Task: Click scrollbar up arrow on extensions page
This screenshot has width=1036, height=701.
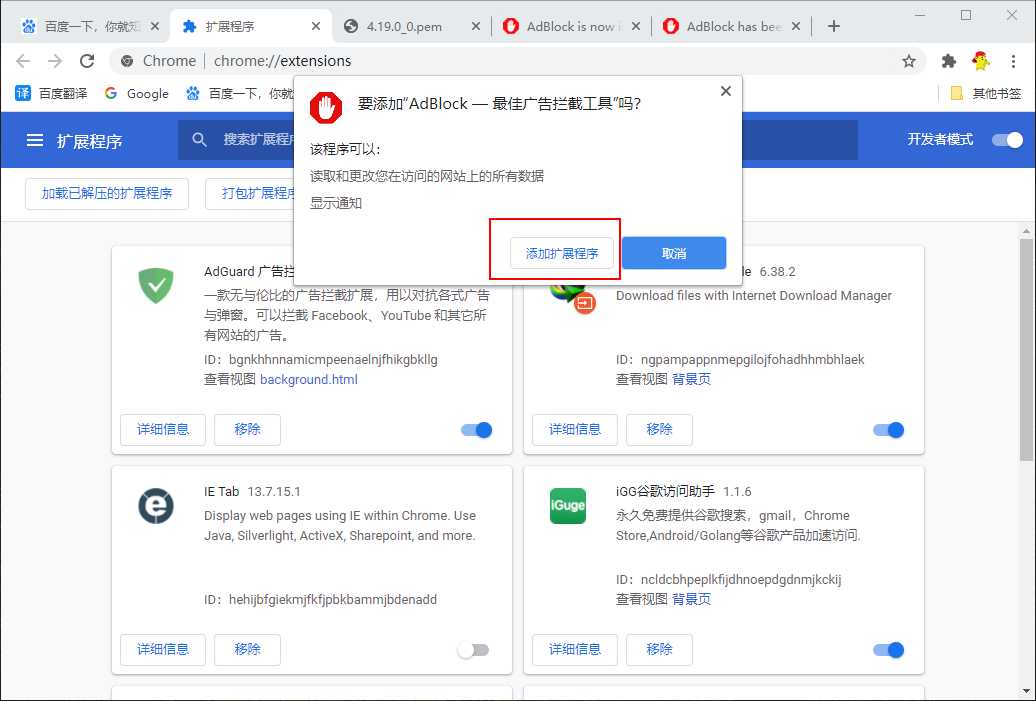Action: coord(1026,231)
